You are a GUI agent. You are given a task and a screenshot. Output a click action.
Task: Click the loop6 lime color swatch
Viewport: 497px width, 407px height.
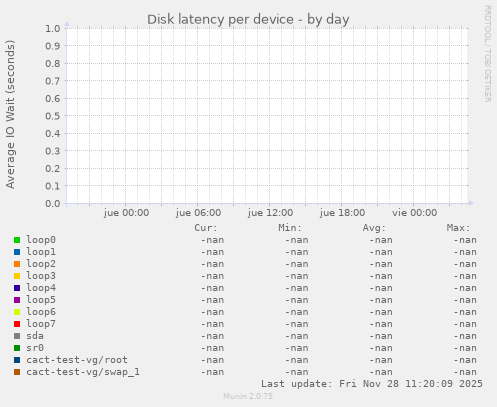coord(17,312)
